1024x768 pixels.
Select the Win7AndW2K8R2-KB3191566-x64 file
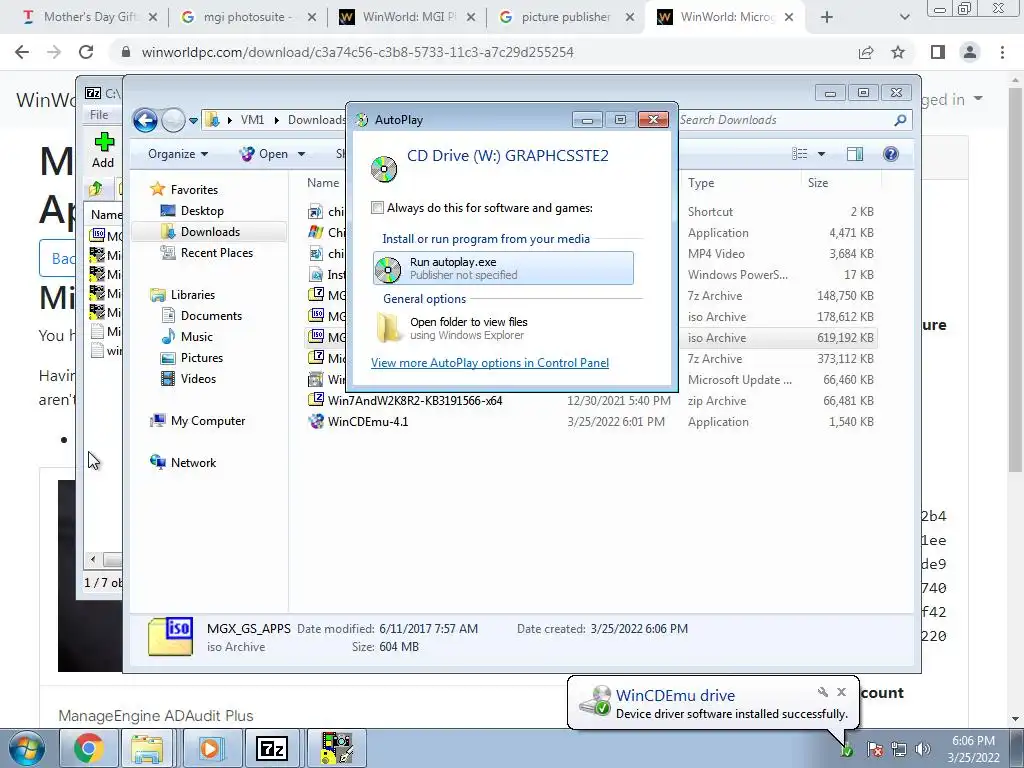click(415, 400)
